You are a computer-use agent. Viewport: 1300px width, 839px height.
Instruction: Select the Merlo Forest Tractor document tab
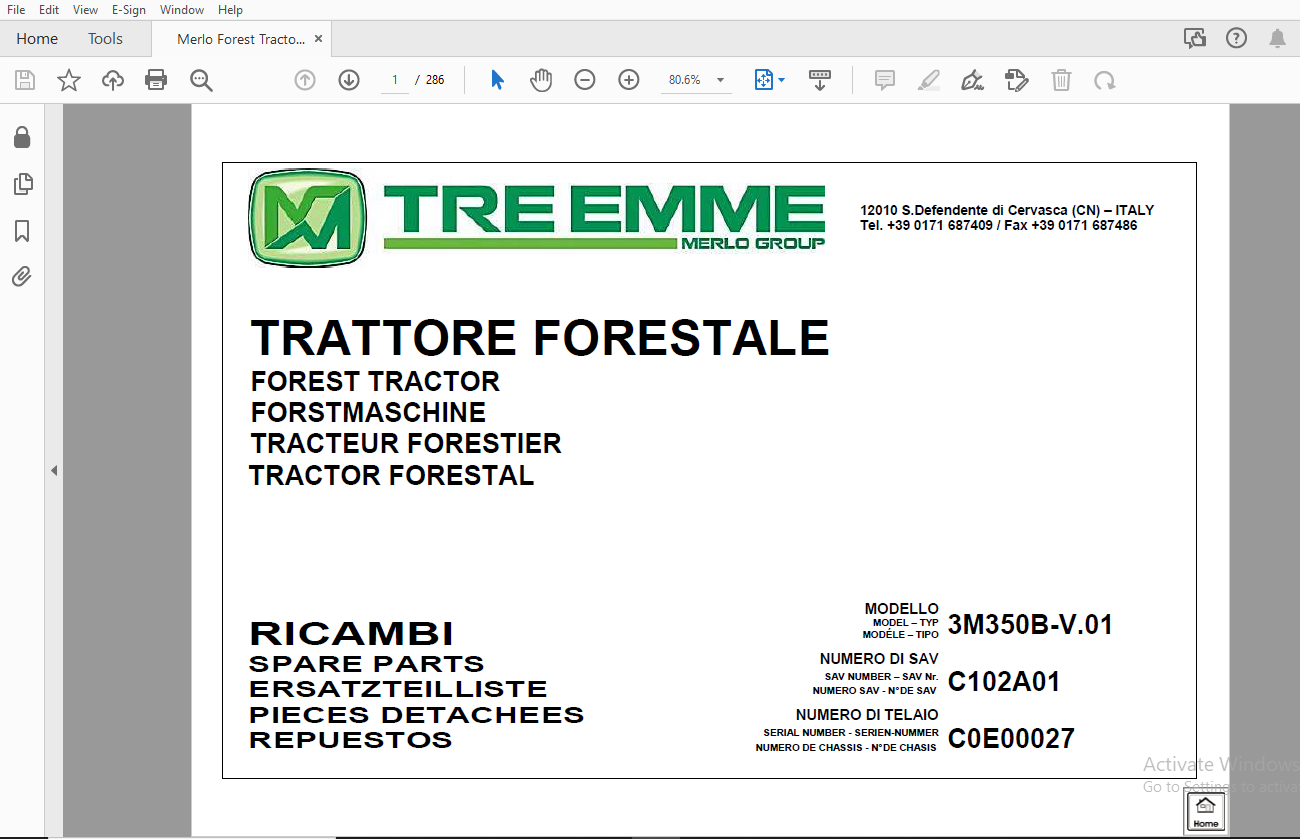click(x=240, y=39)
